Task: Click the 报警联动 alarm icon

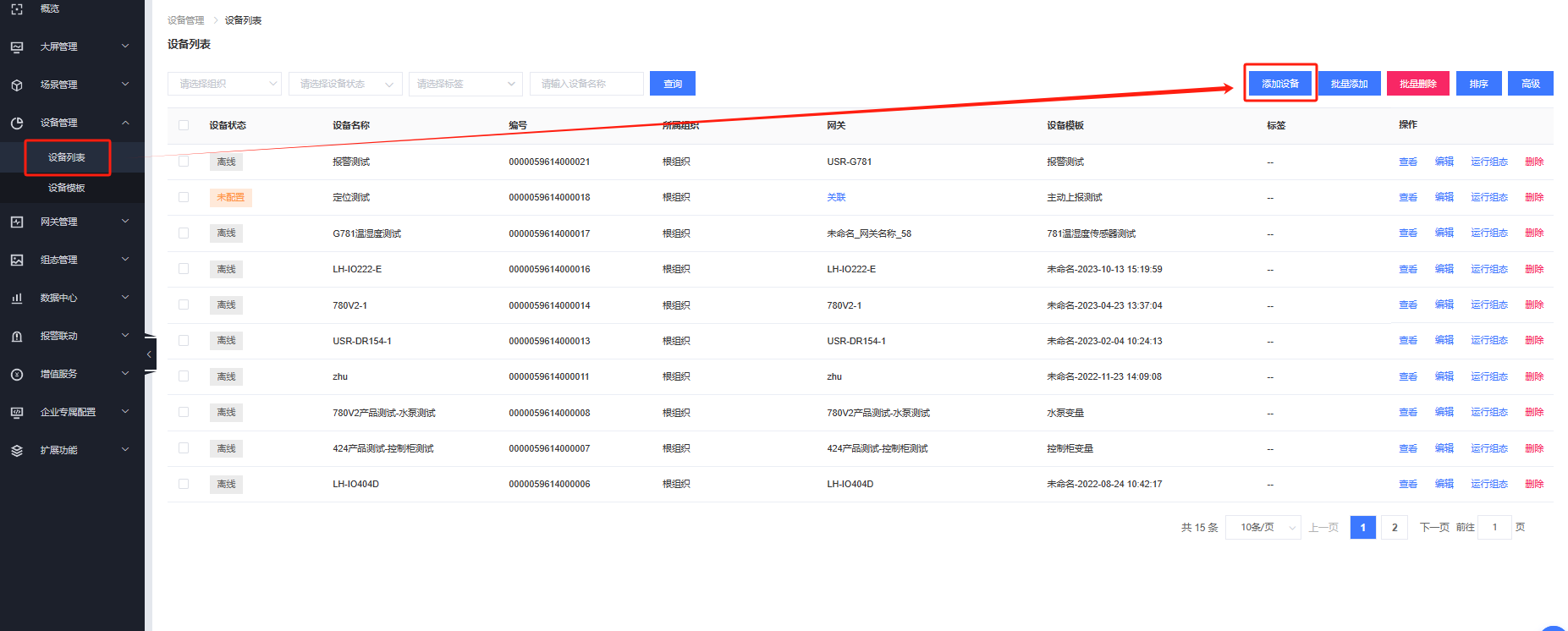Action: coord(17,336)
